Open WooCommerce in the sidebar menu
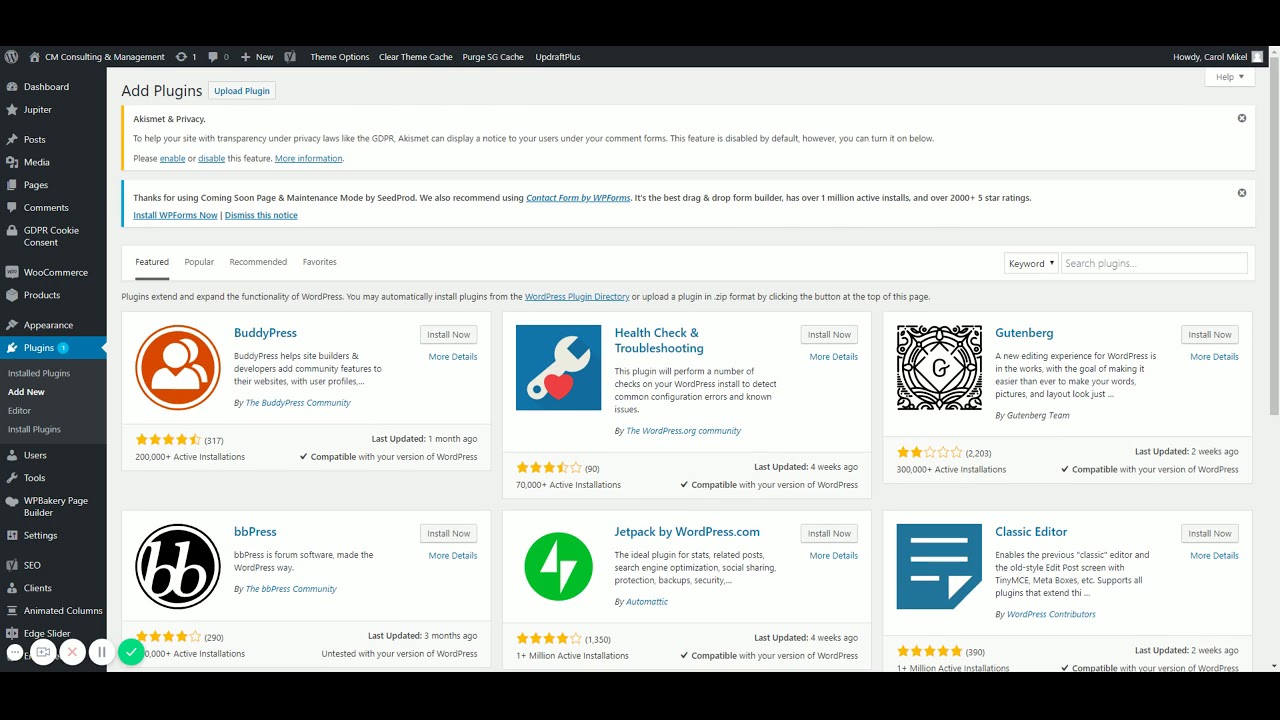1280x720 pixels. (x=54, y=272)
